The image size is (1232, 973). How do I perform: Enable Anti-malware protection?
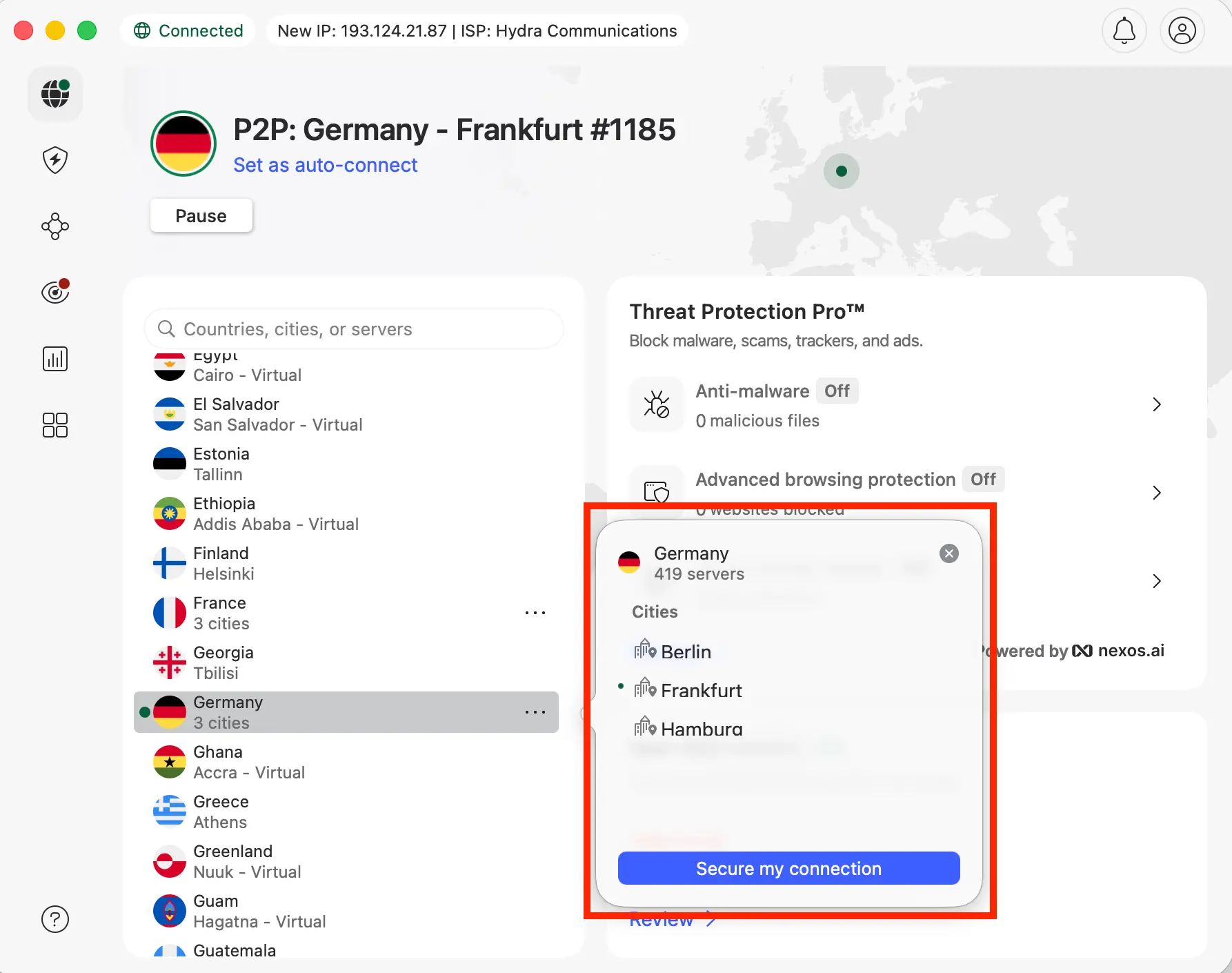pyautogui.click(x=837, y=391)
